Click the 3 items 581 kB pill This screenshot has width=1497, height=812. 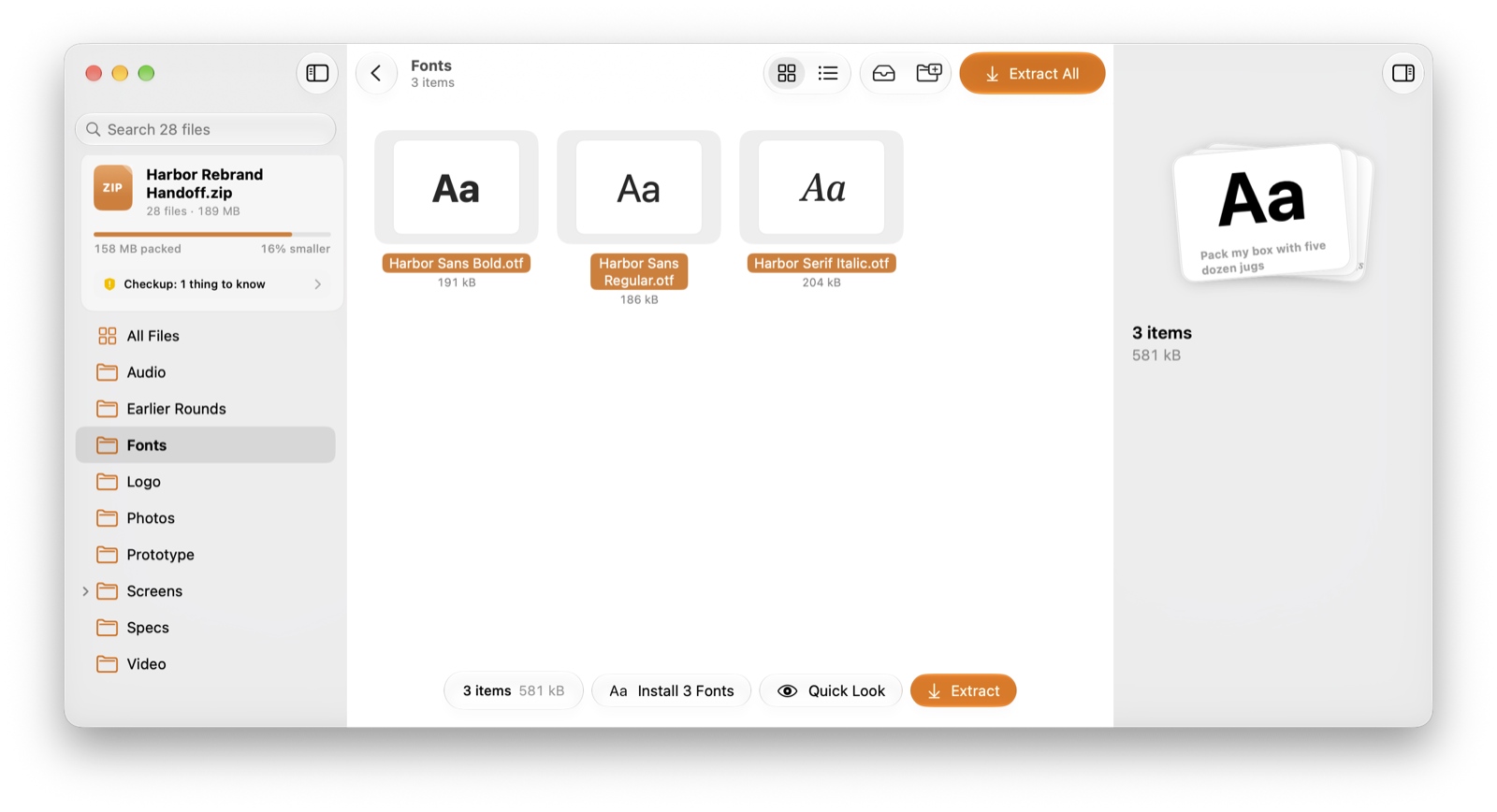coord(514,691)
